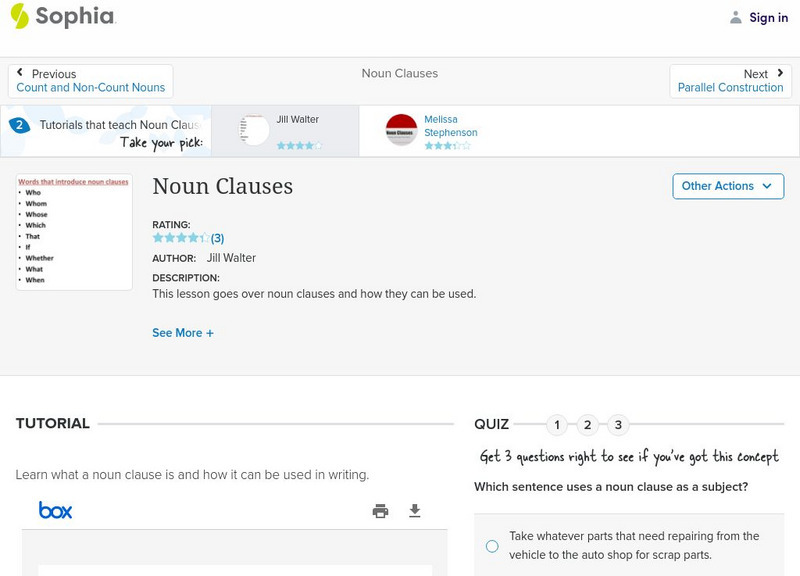Viewport: 800px width, 576px height.
Task: Download the tutorial document
Action: click(415, 511)
